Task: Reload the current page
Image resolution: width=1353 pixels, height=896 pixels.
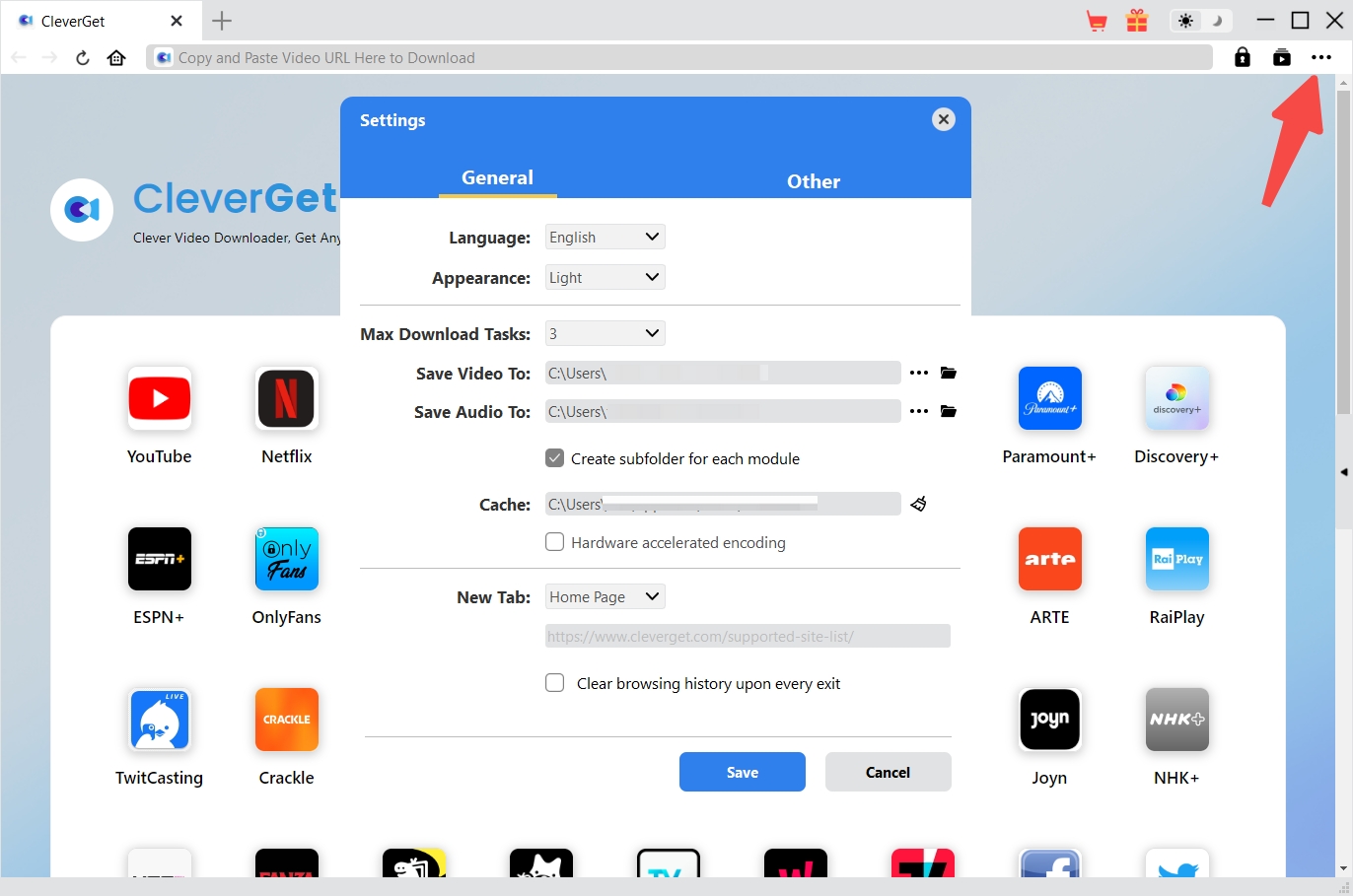Action: pyautogui.click(x=83, y=57)
